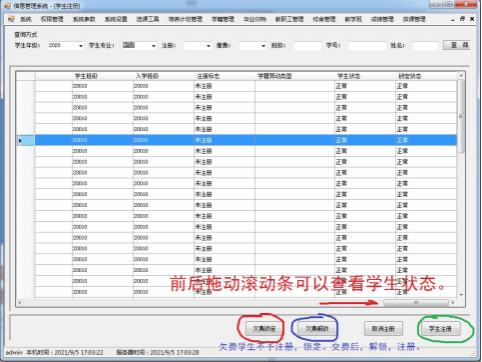482x362 pixels.
Task: Click the 取消注册 button
Action: point(383,329)
